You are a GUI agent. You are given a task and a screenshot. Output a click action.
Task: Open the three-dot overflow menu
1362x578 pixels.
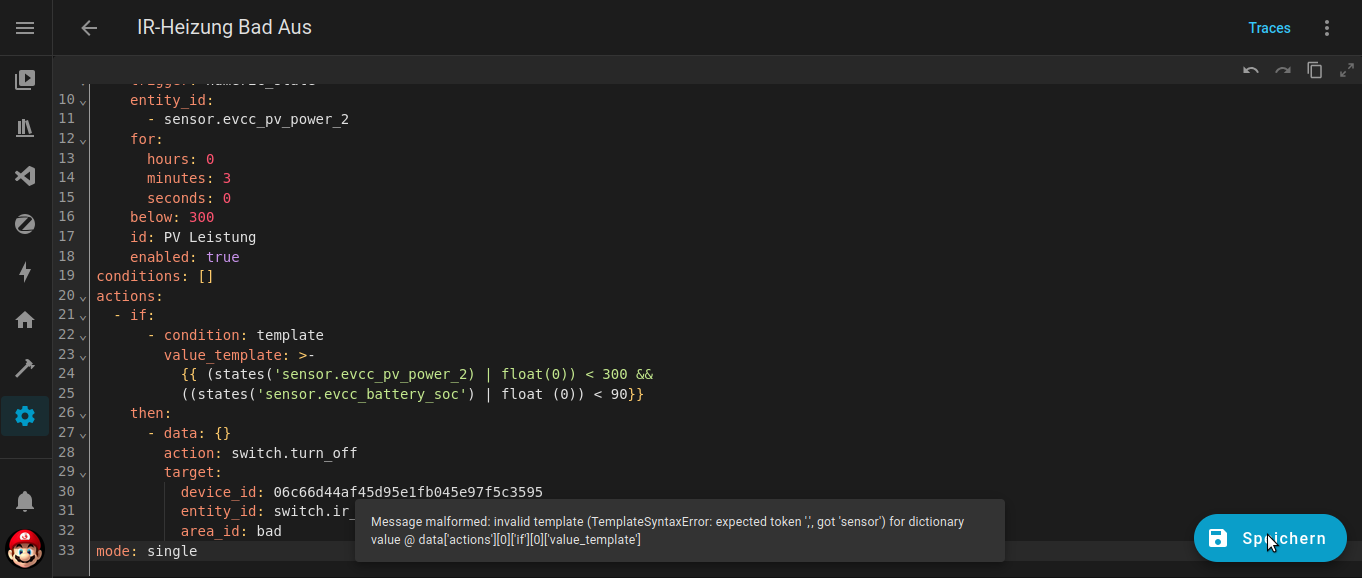click(1327, 28)
